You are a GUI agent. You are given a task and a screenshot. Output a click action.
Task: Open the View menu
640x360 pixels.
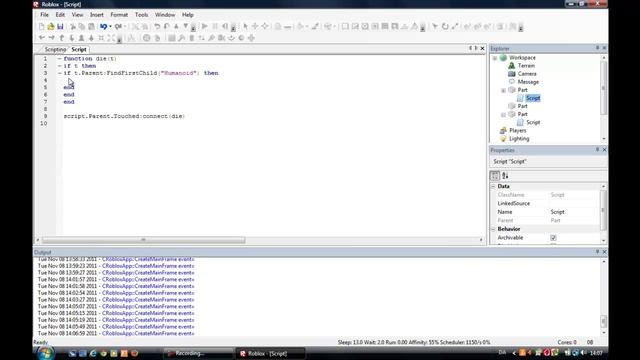[77, 15]
